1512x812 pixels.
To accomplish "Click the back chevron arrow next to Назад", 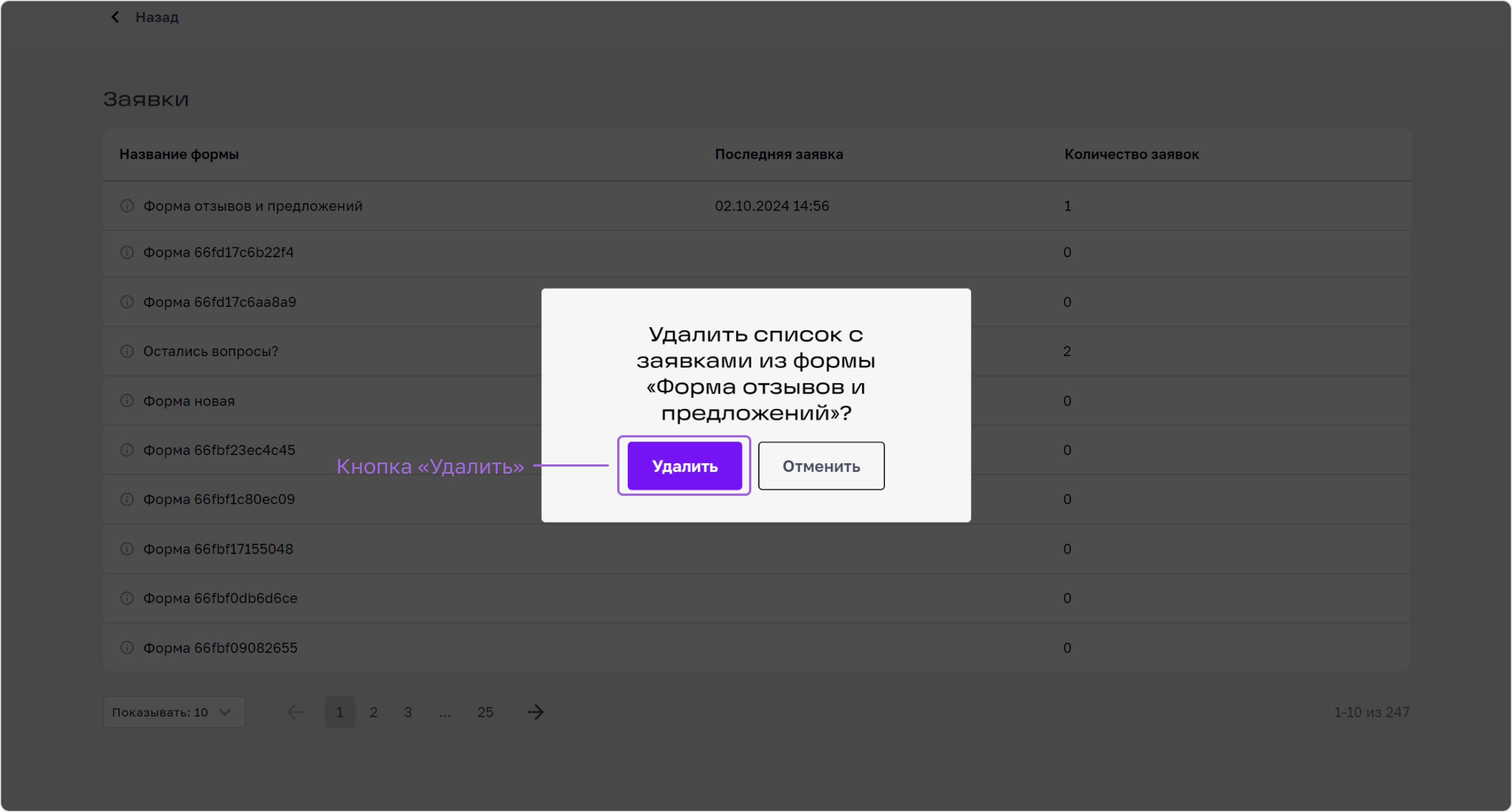I will coord(116,17).
